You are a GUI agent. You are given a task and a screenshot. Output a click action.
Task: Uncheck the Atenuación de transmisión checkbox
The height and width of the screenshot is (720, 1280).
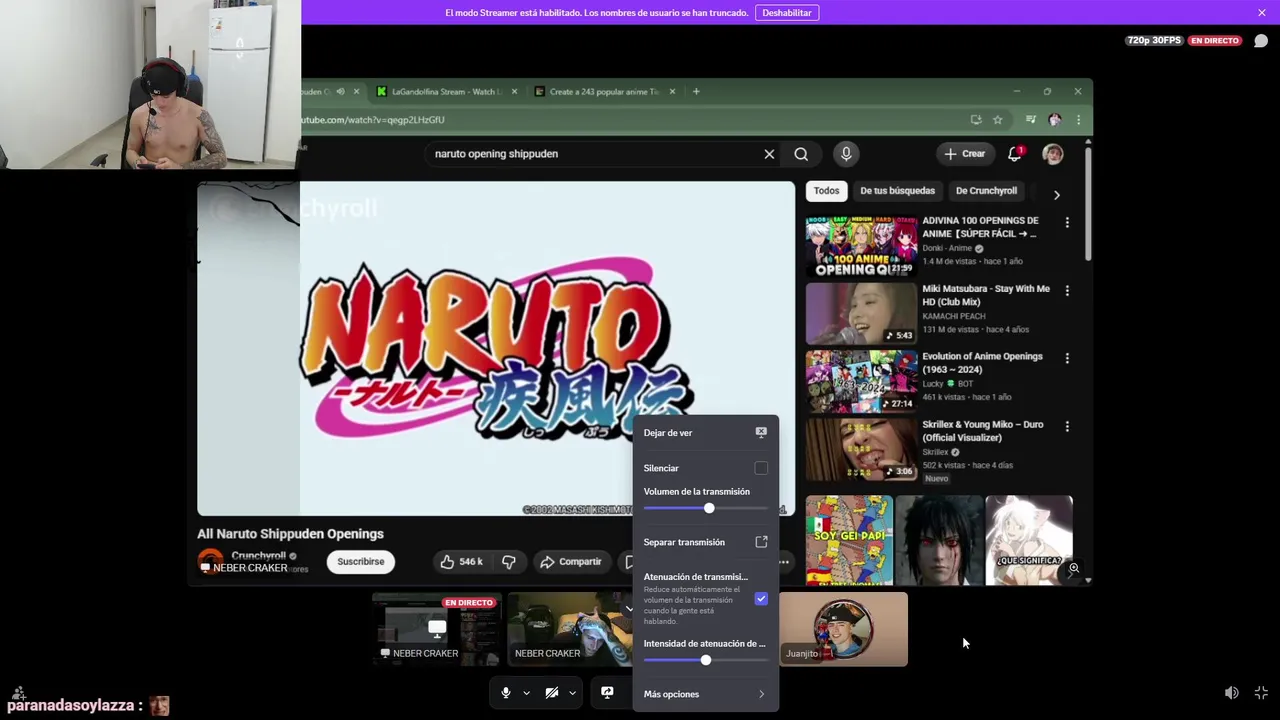click(x=761, y=599)
